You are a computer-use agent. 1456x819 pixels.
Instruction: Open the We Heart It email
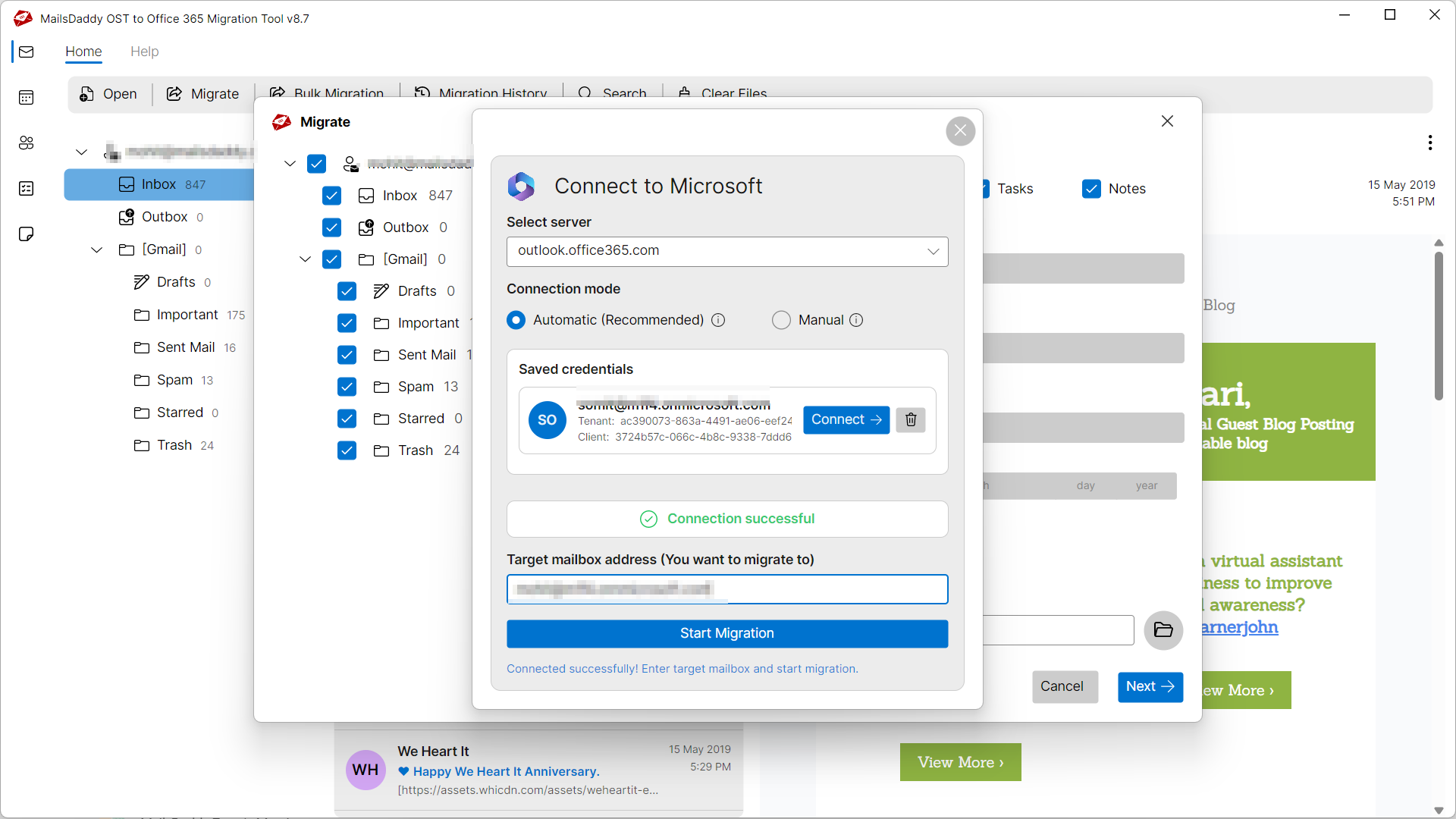(x=538, y=770)
